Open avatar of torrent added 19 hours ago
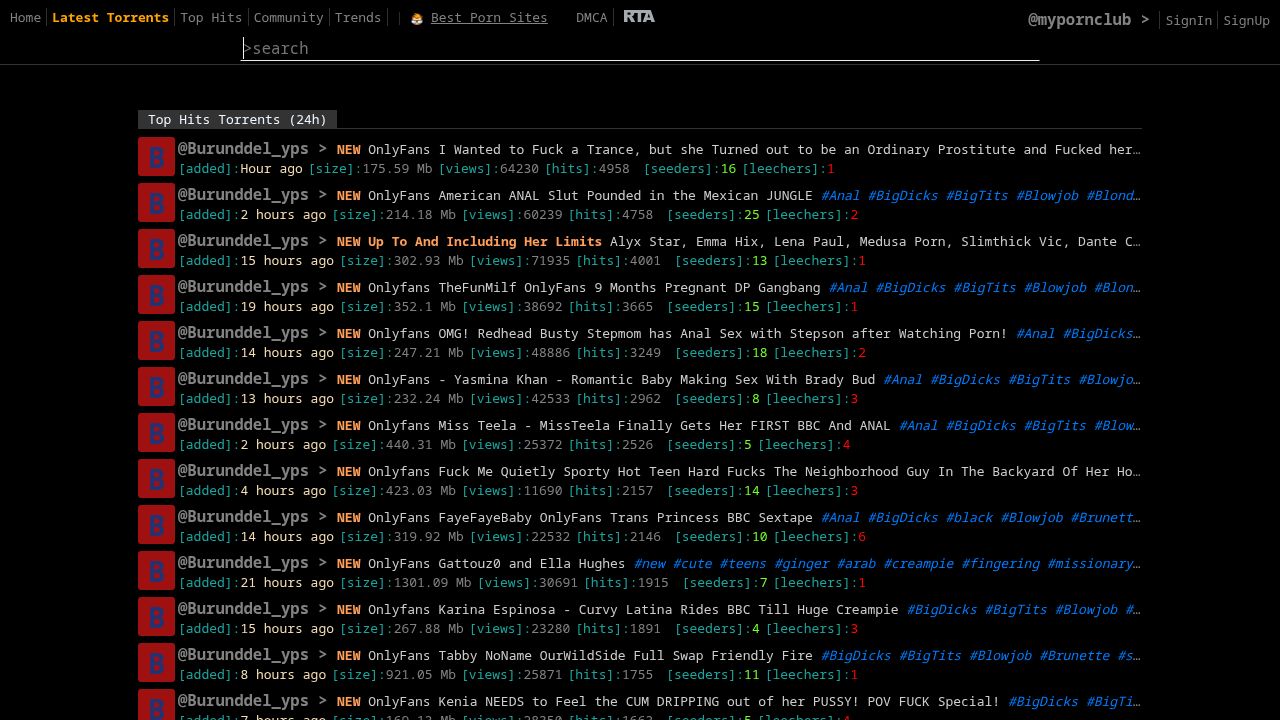1280x720 pixels. coord(156,295)
